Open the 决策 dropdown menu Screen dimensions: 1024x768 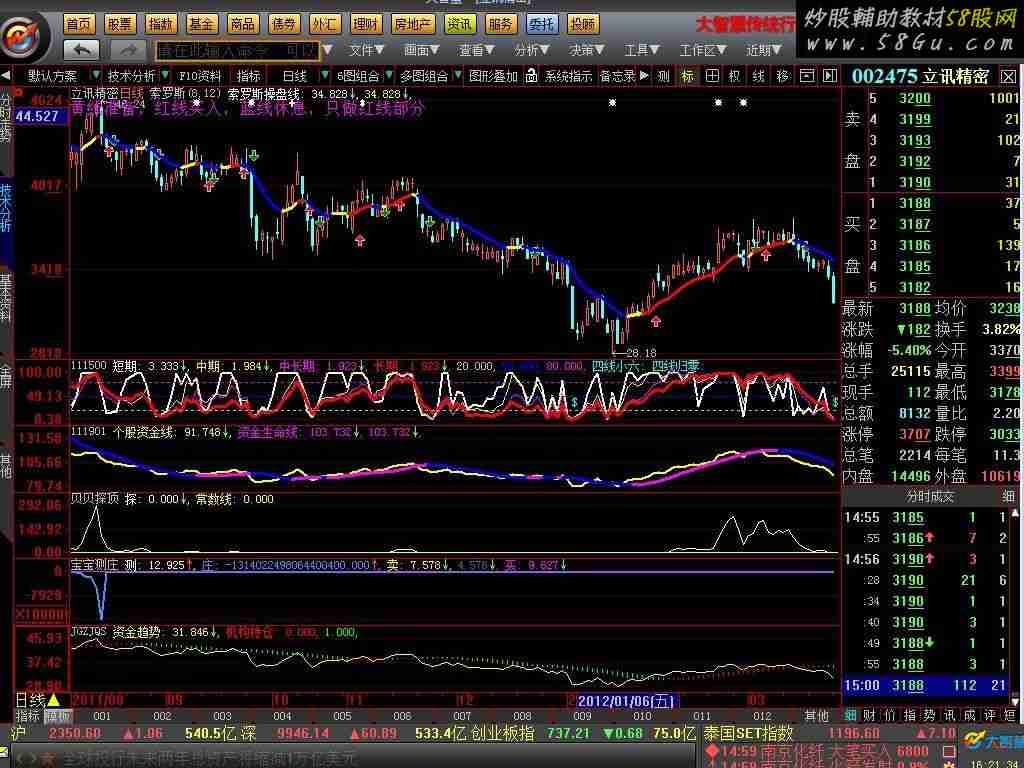point(586,50)
